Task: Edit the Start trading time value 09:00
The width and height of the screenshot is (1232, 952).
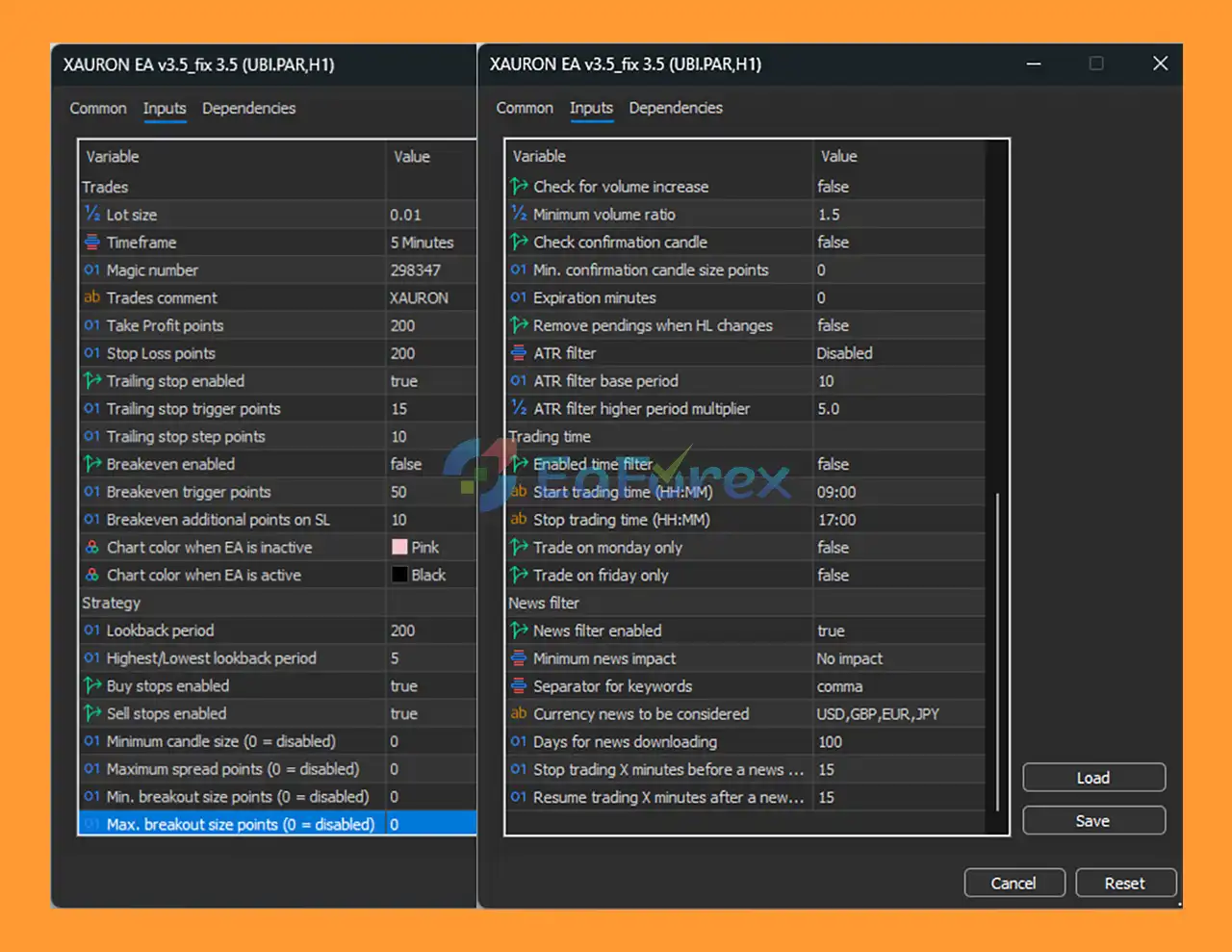Action: 836,493
